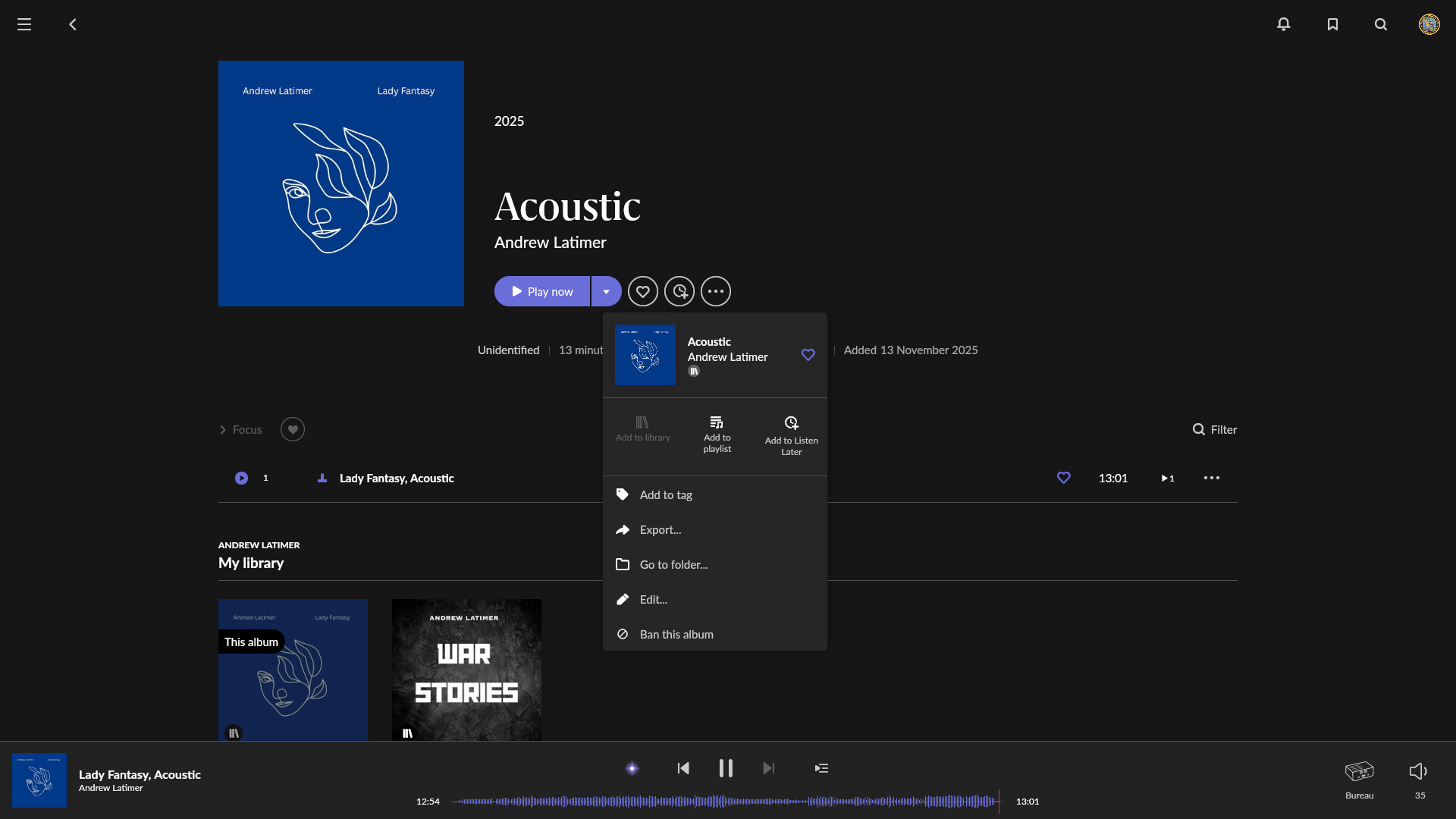Seek within the waveform progress bar
The width and height of the screenshot is (1456, 819).
(724, 801)
